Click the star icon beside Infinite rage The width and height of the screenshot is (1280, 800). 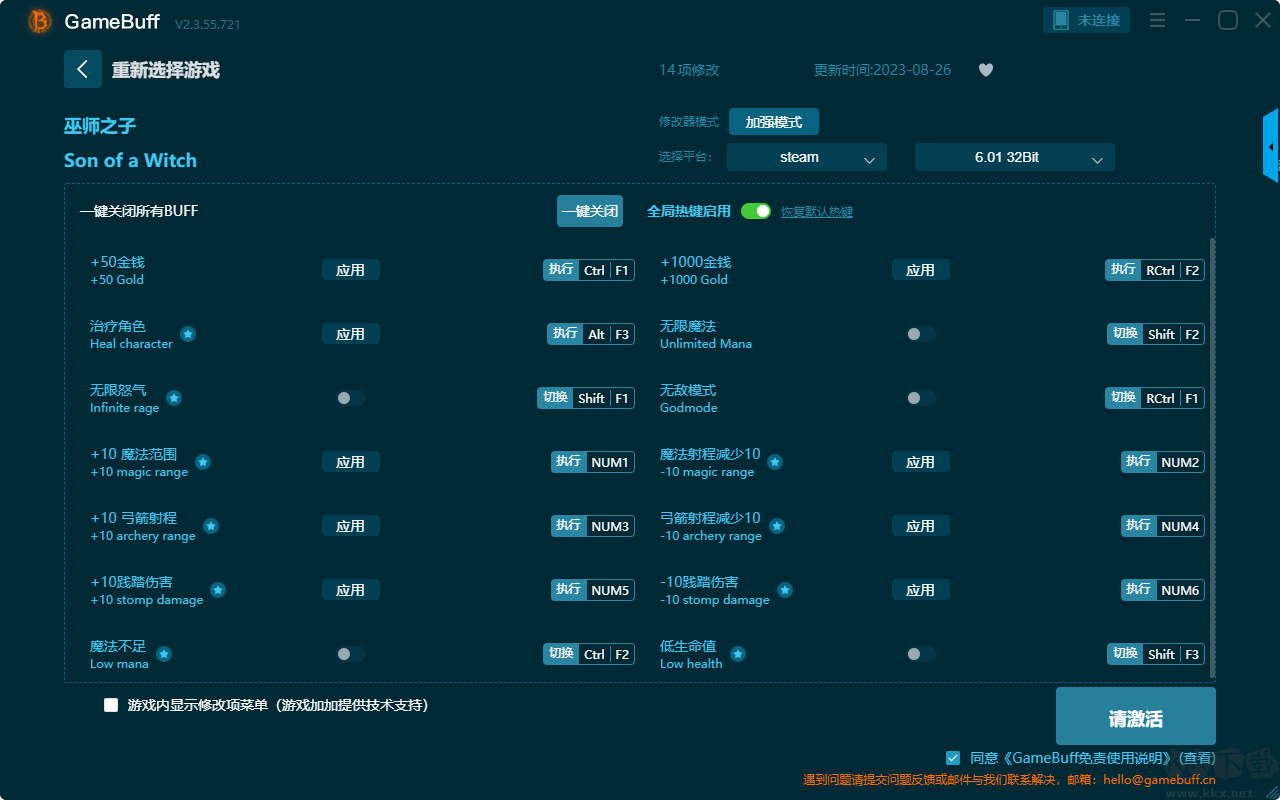[x=174, y=398]
